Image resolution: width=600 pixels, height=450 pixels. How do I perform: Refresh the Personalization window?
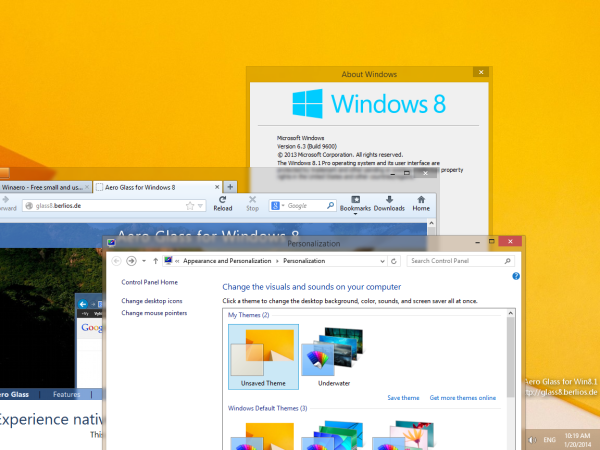tap(394, 261)
